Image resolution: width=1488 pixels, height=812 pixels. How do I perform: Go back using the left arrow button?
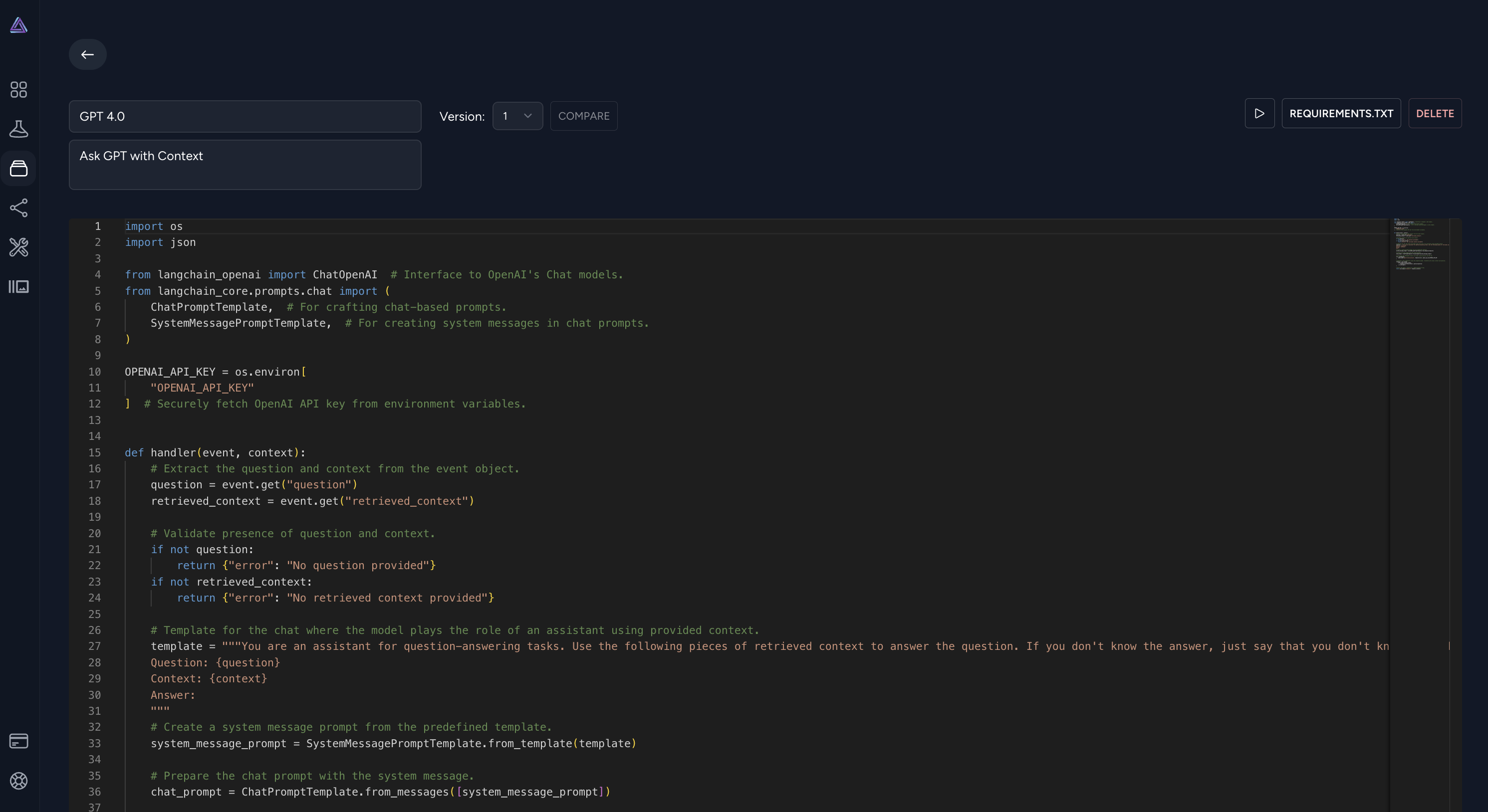pyautogui.click(x=87, y=54)
